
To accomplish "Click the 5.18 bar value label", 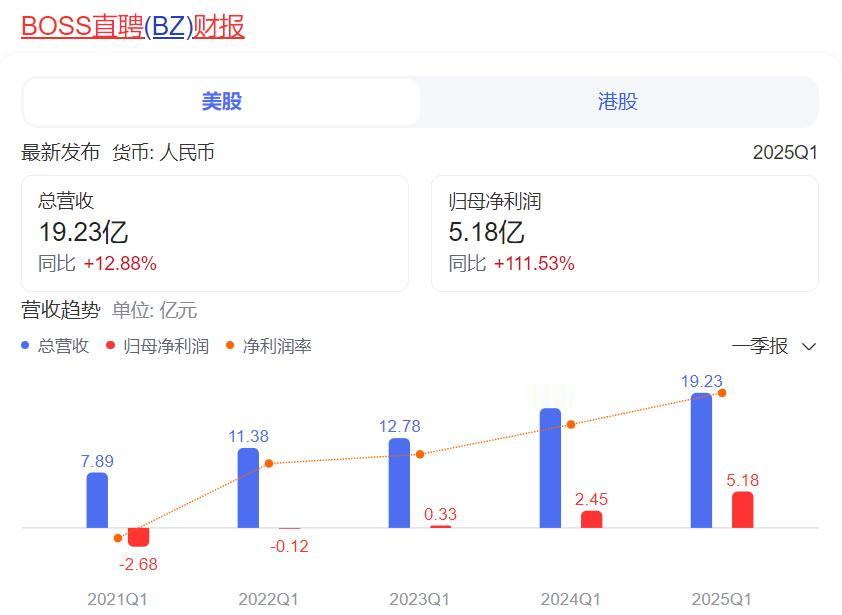I will coord(743,480).
